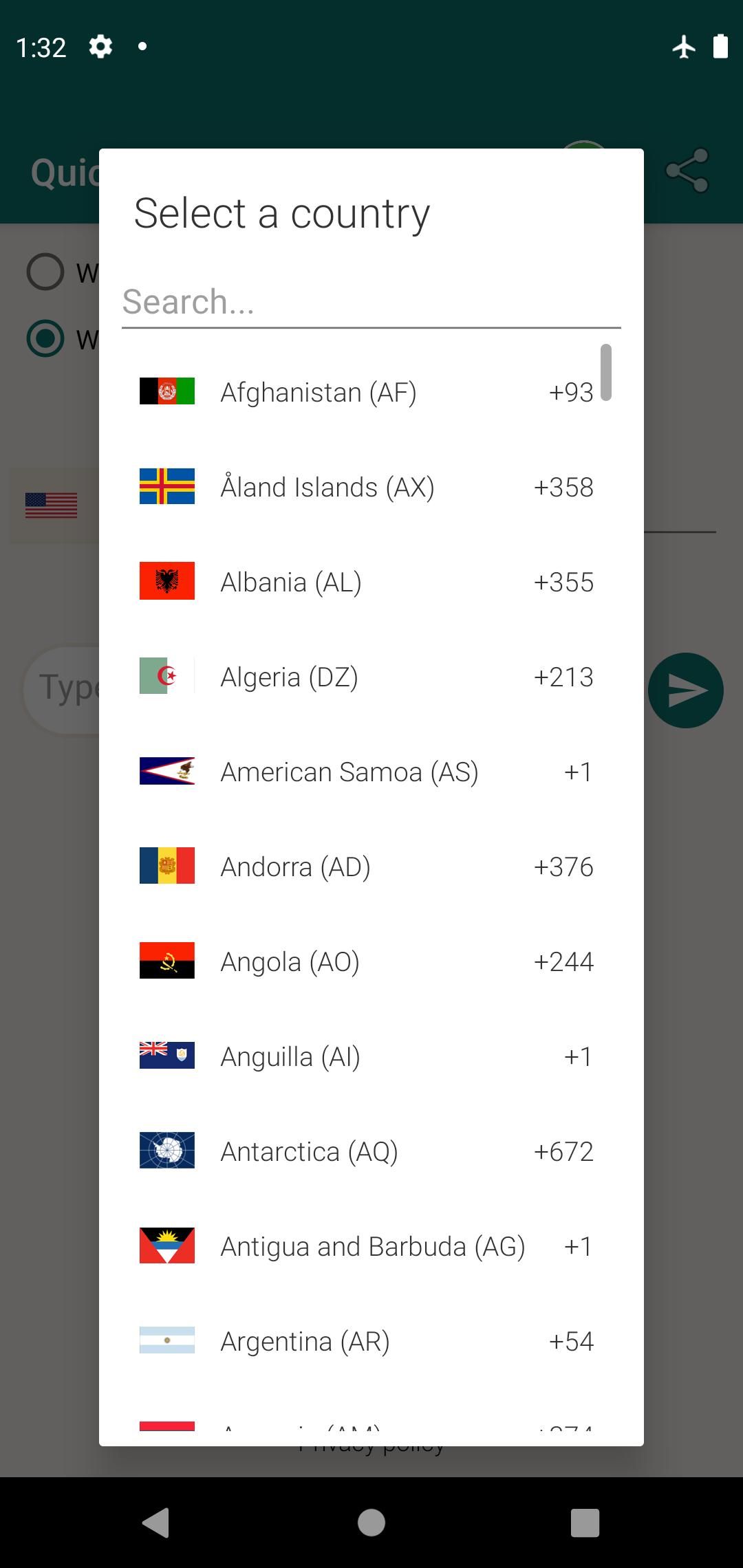
Task: Pick Angola (AO) country entry
Action: tap(290, 962)
